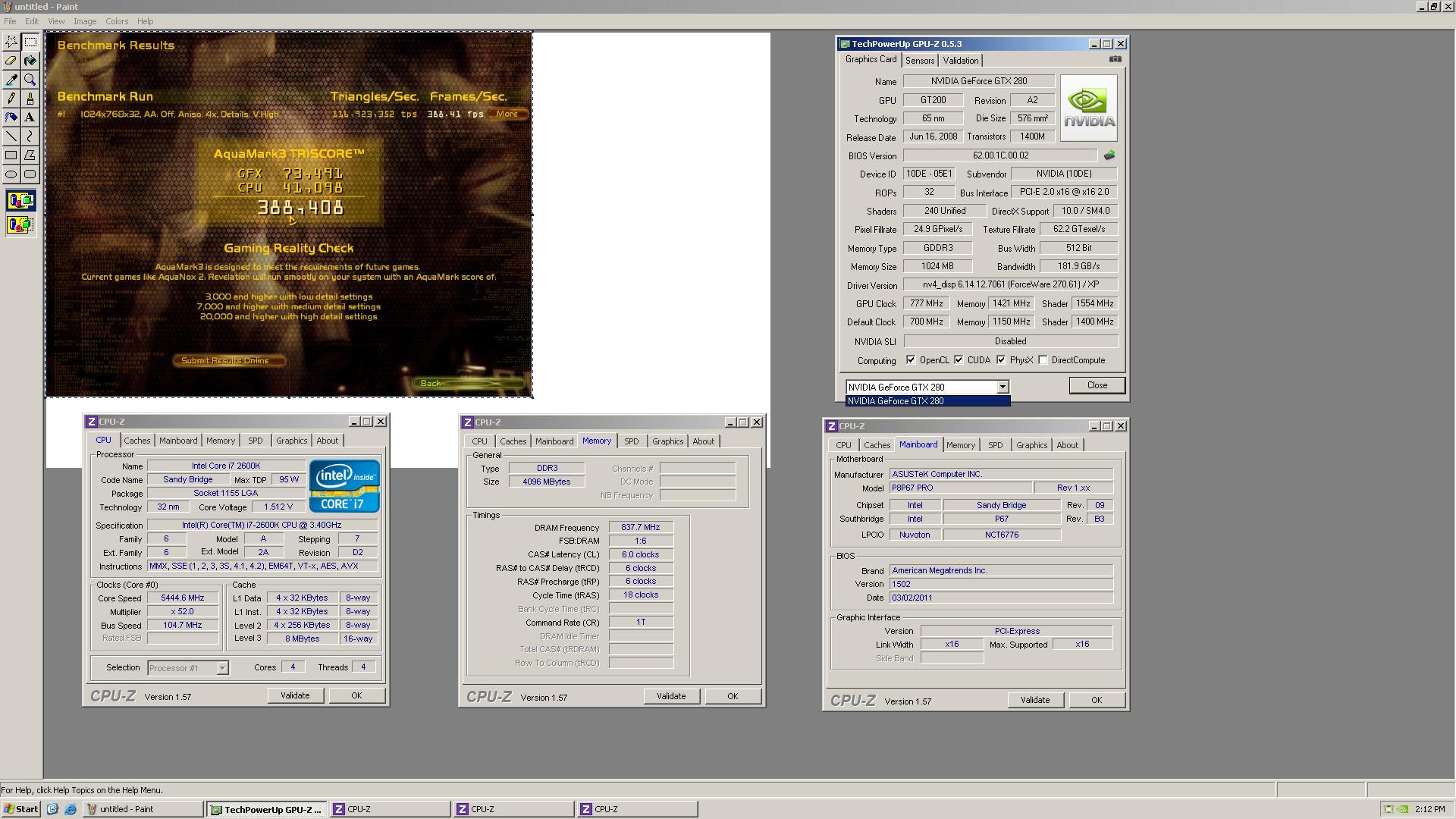The width and height of the screenshot is (1456, 819).
Task: Click the GPU Clock value 777 MHz
Action: [927, 303]
